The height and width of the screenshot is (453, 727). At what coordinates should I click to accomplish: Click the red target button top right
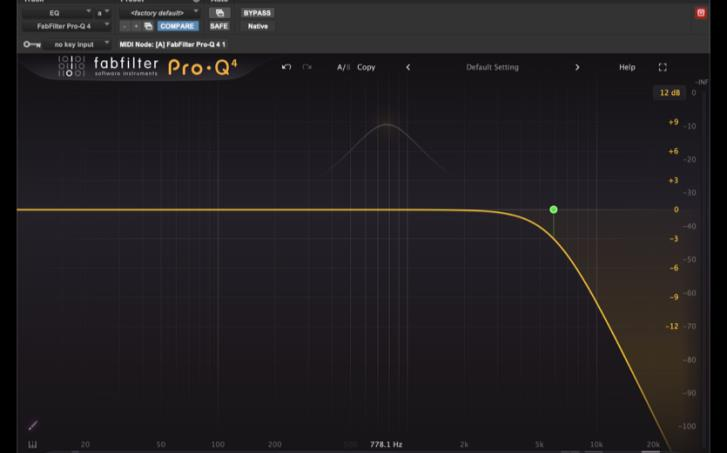point(701,13)
